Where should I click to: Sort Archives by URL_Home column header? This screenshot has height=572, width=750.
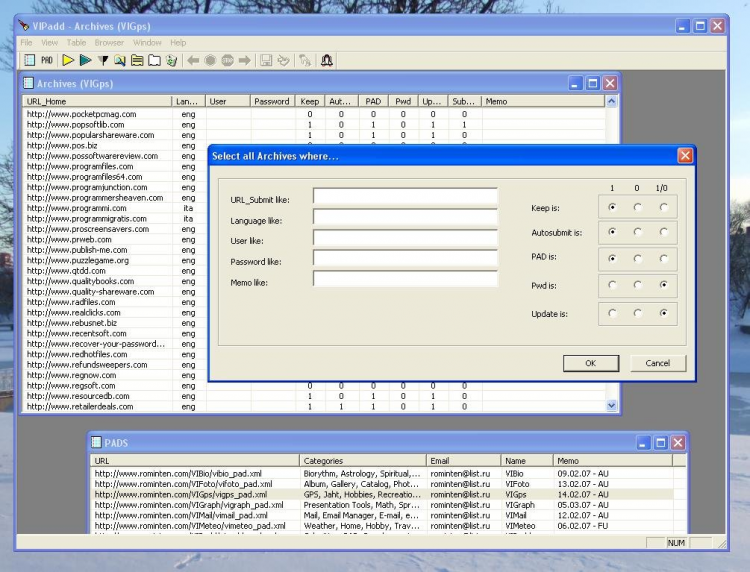[97, 101]
